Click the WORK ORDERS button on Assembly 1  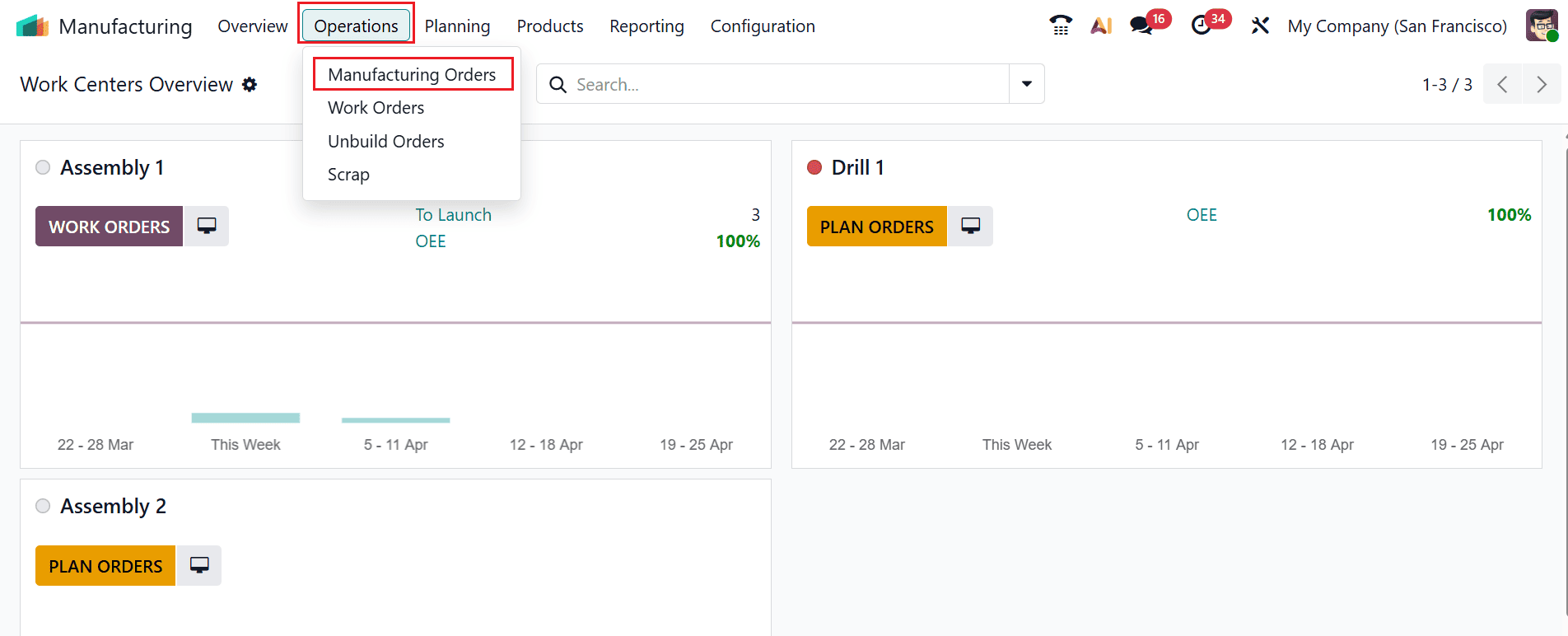pos(109,226)
